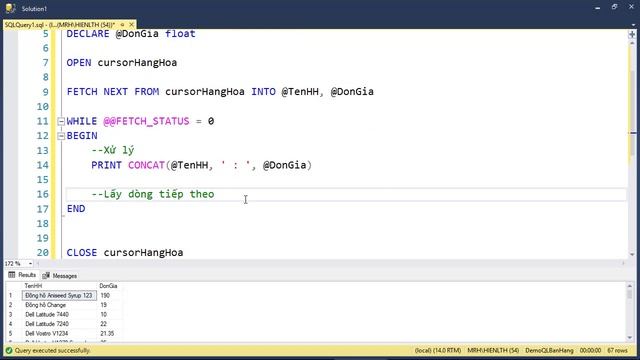Select the 'Dell Latitude 7440' cell
Viewport: 640px width, 360px height.
[x=59, y=314]
